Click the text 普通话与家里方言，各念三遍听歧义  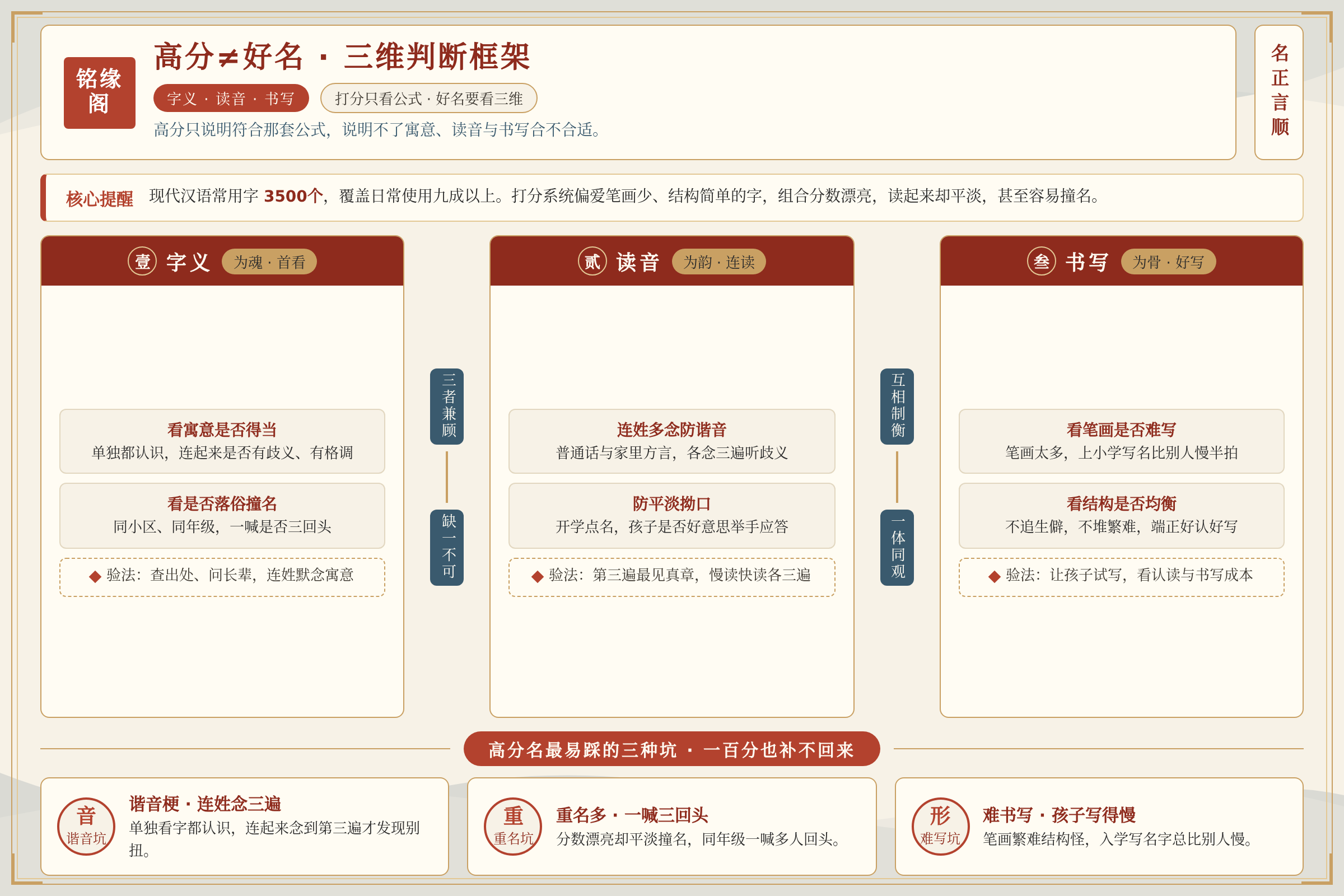pos(672,452)
